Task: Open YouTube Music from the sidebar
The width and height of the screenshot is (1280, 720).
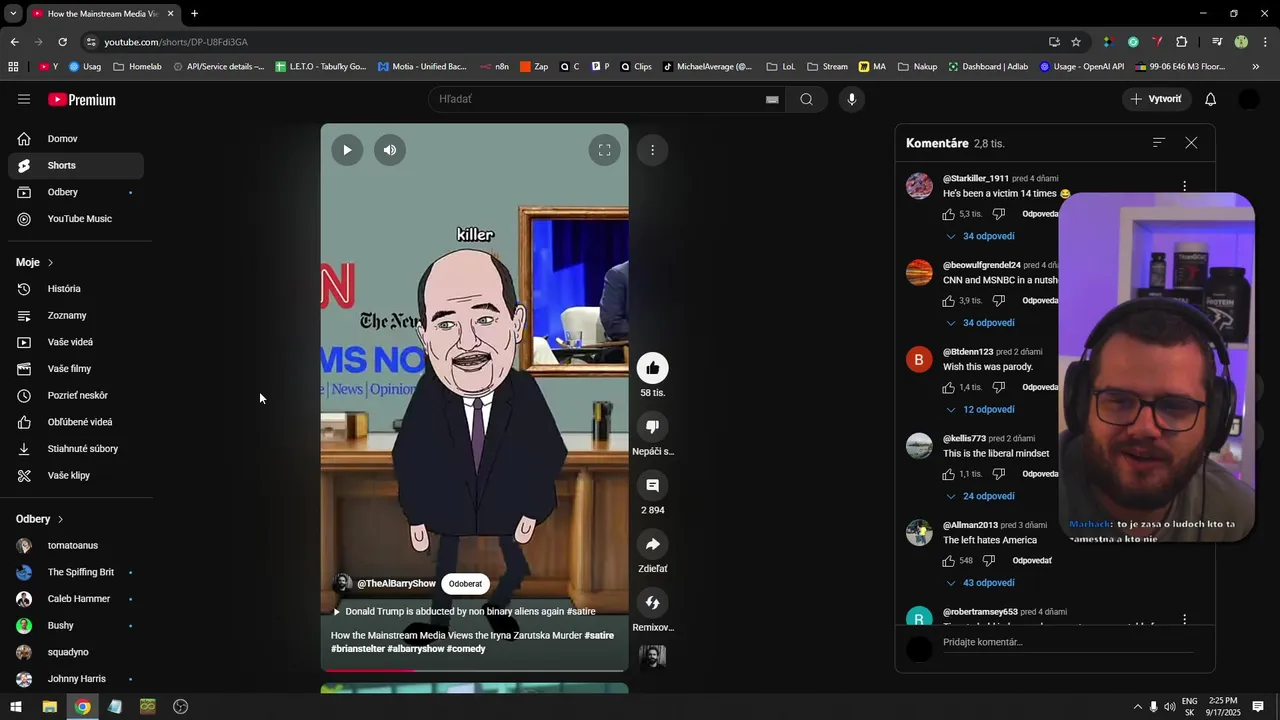Action: point(76,219)
